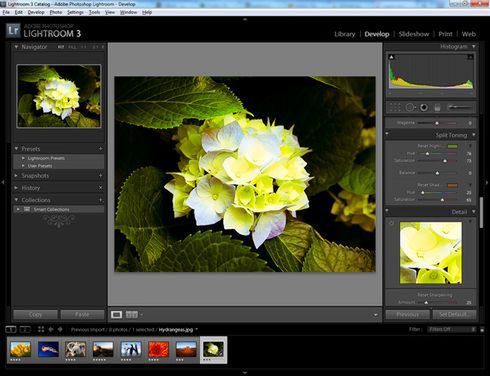Open the File menu
The height and width of the screenshot is (376, 490).
6,12
